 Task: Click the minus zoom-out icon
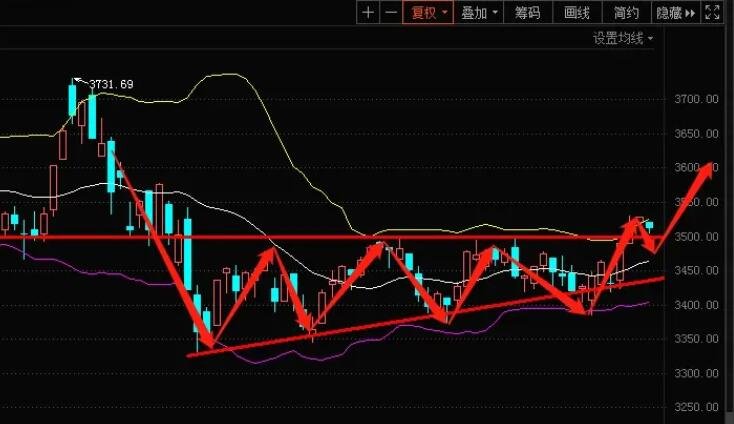(390, 12)
